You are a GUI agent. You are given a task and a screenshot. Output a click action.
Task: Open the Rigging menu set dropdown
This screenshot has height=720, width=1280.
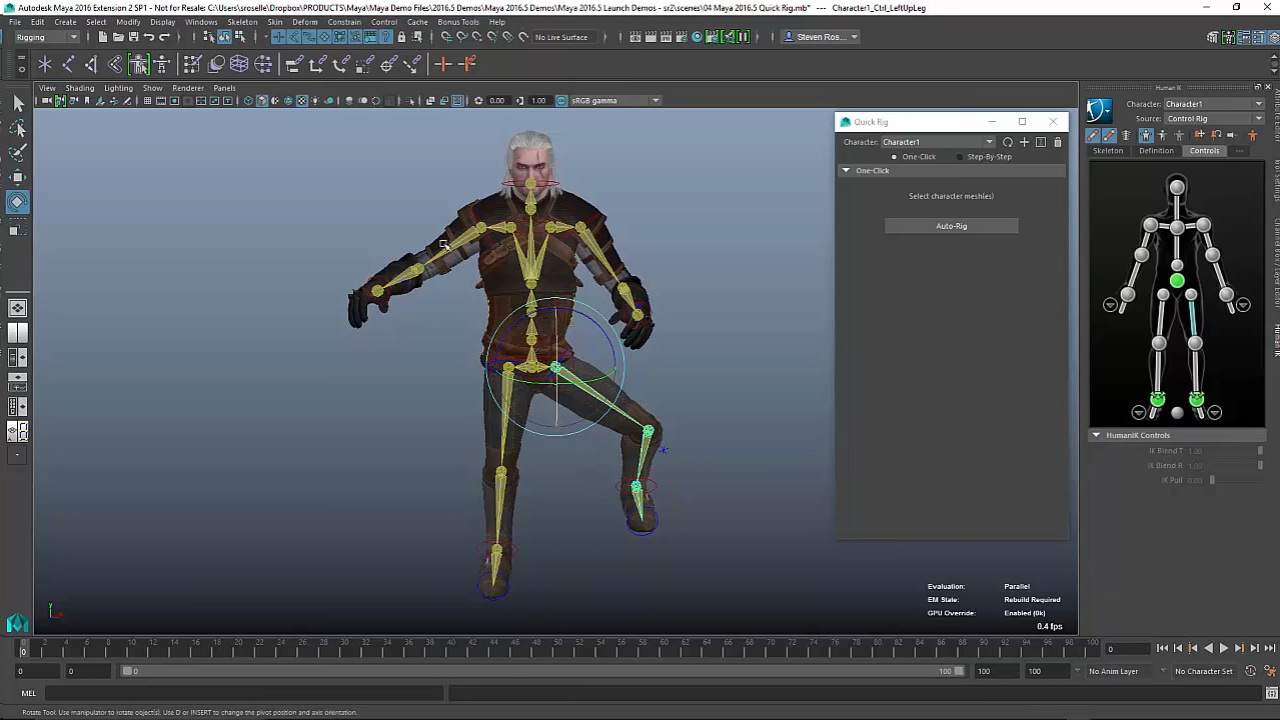pos(46,37)
